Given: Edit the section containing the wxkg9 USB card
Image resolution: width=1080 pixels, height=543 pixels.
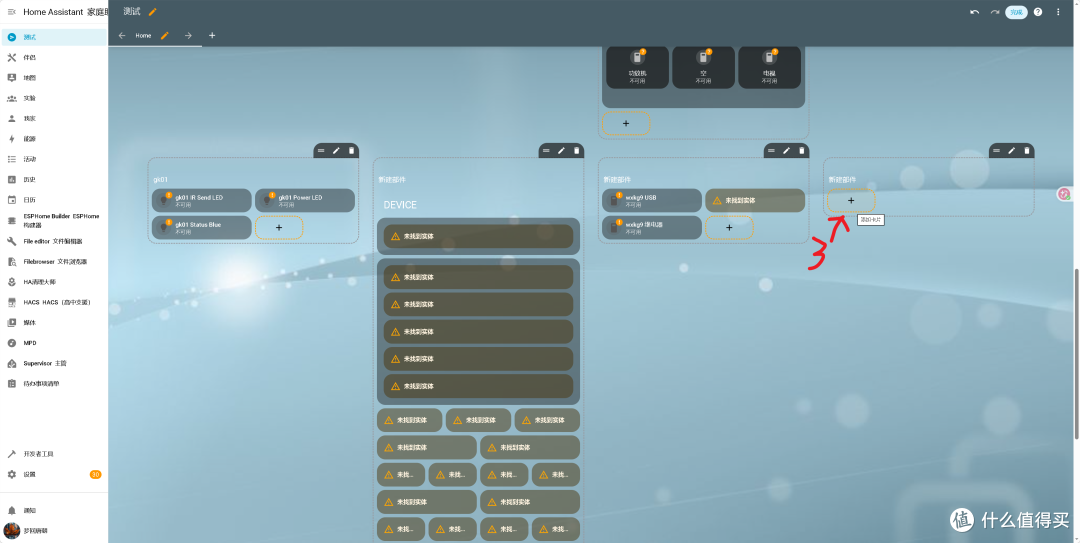Looking at the screenshot, I should (787, 150).
